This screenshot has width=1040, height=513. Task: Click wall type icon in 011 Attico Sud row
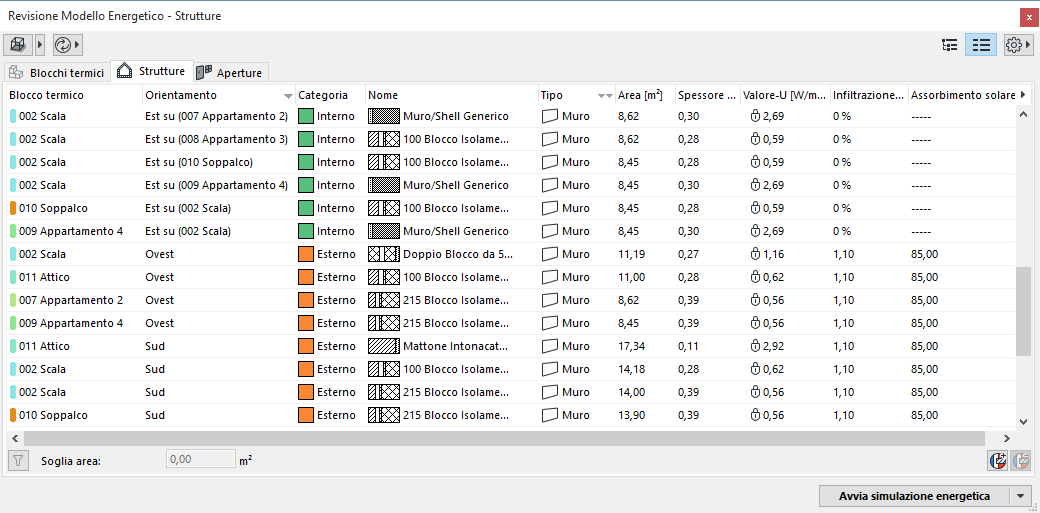click(550, 346)
